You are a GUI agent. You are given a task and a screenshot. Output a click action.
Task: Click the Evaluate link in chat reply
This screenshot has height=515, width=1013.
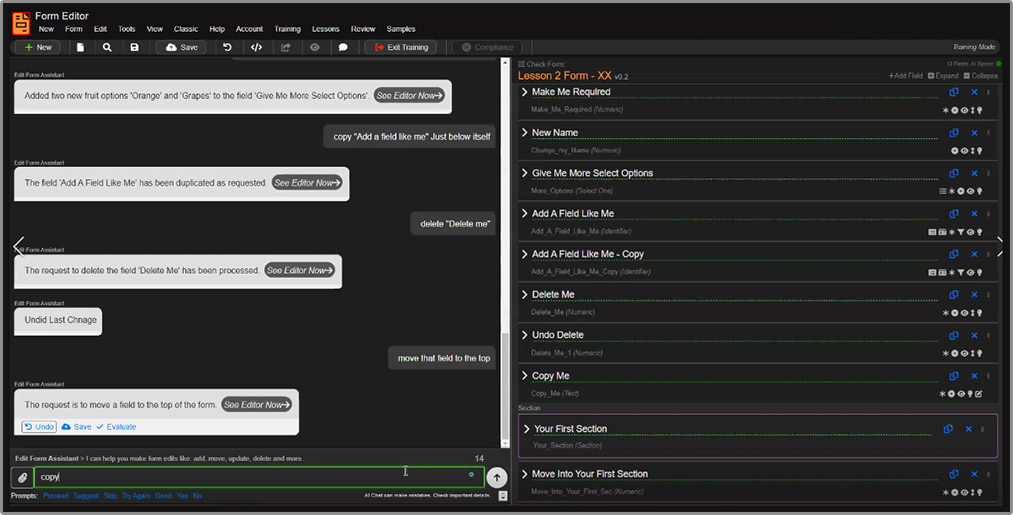pos(116,427)
